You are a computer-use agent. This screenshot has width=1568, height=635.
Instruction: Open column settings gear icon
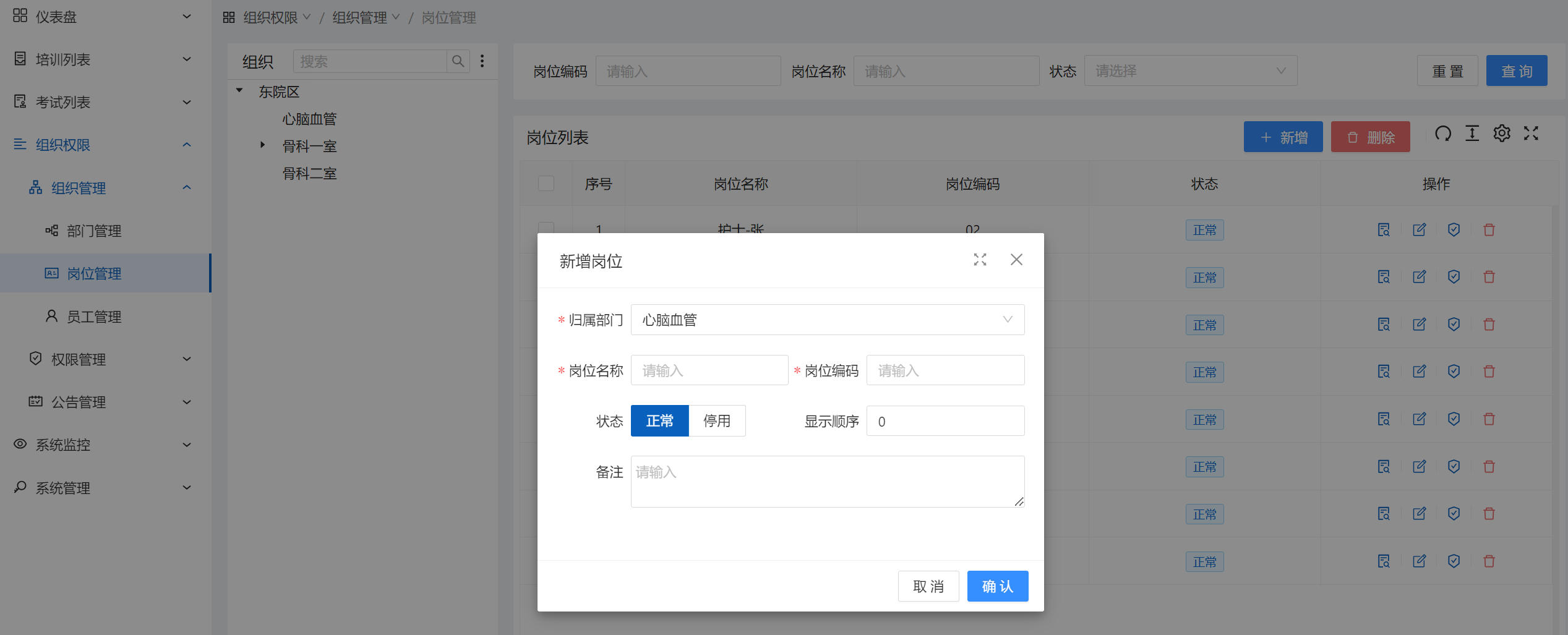click(1502, 134)
